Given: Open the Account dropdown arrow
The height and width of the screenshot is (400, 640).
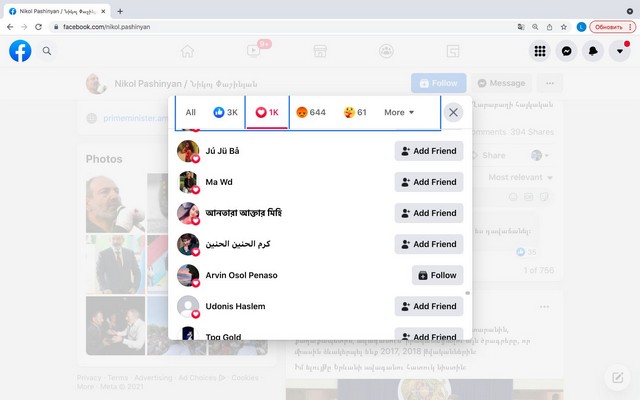Looking at the screenshot, I should (x=620, y=51).
